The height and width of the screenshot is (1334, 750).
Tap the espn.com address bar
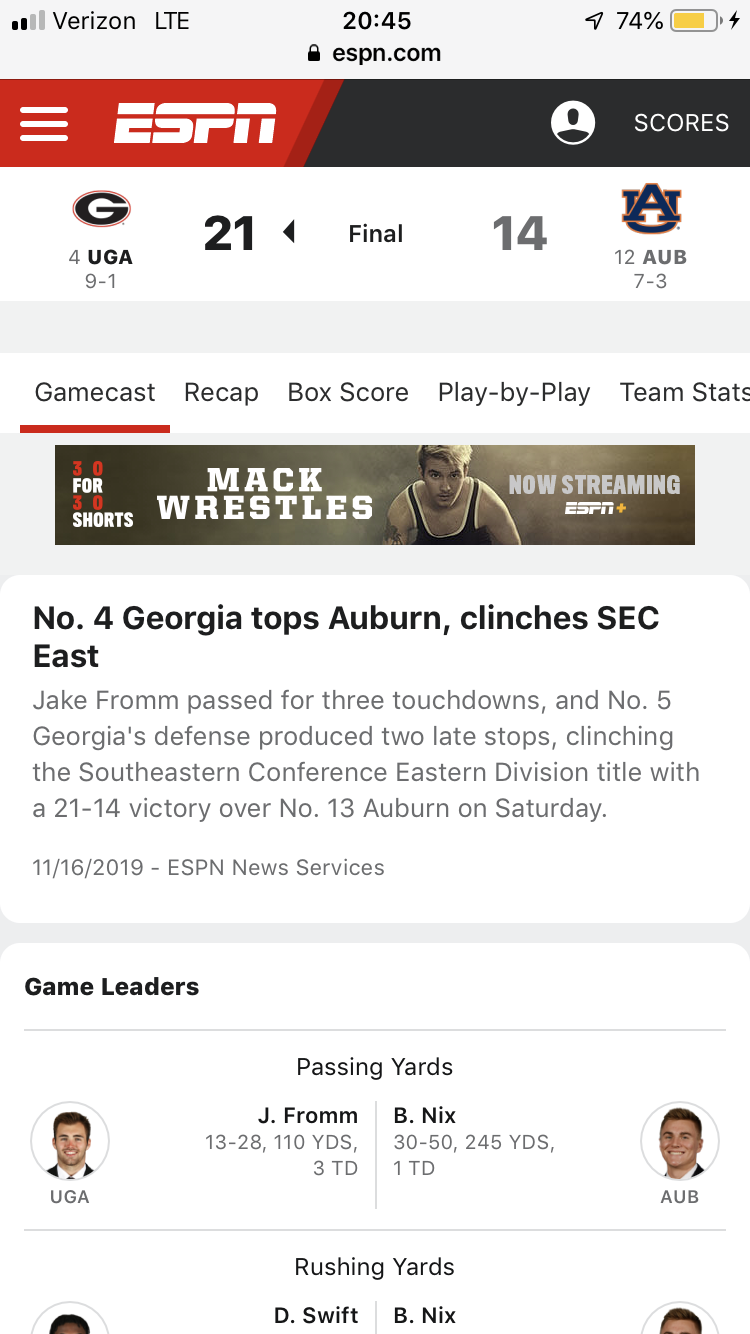(375, 54)
